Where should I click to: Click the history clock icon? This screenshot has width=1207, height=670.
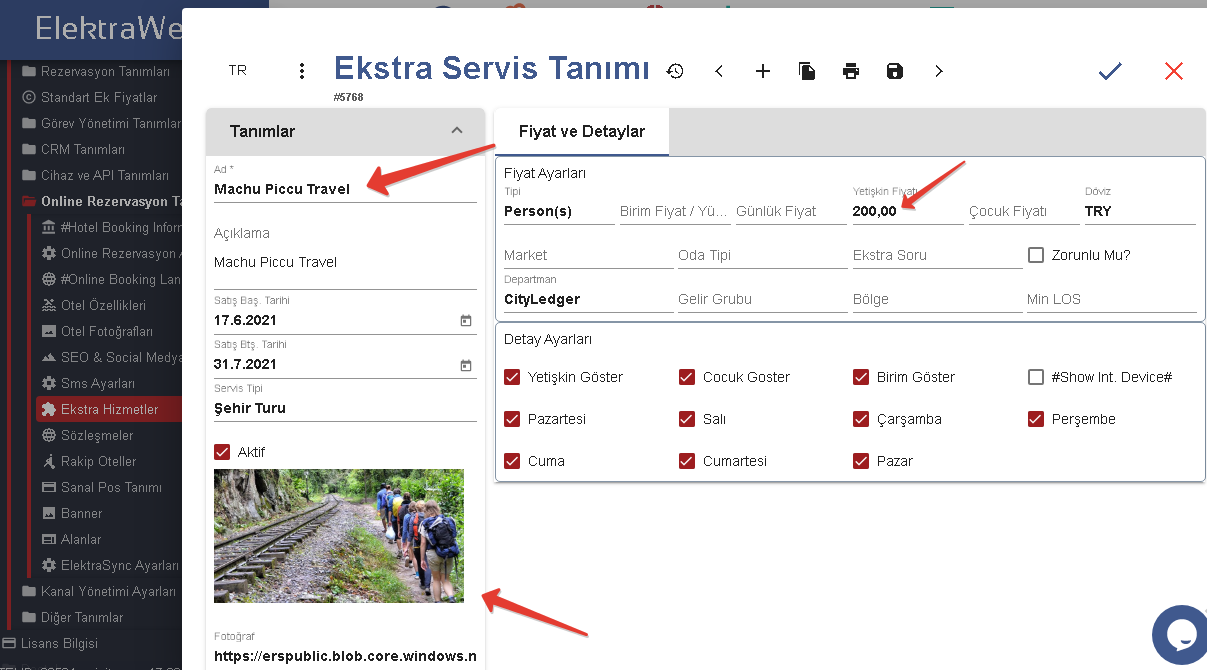click(675, 71)
